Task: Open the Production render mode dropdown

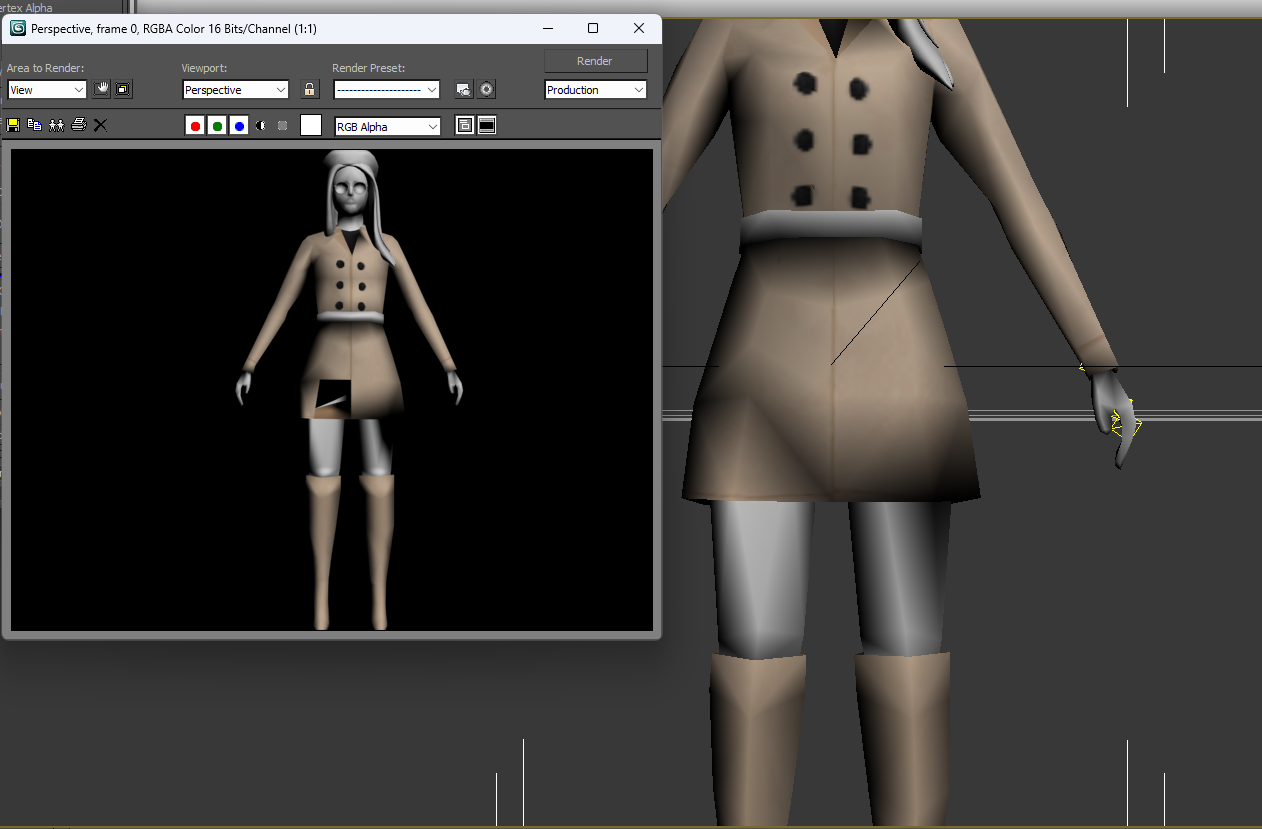Action: (595, 90)
